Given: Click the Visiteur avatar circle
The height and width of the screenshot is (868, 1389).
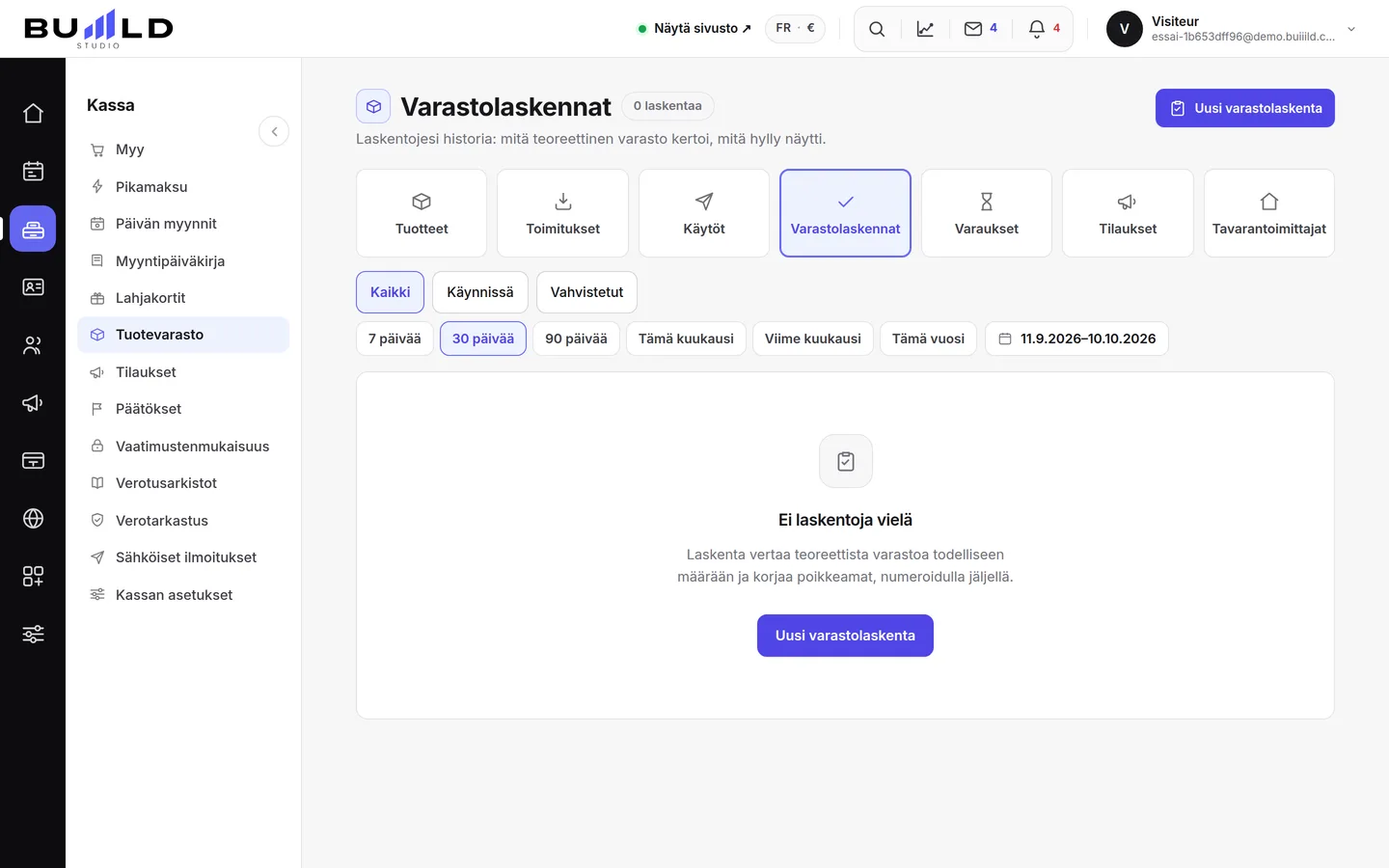Looking at the screenshot, I should (x=1124, y=29).
